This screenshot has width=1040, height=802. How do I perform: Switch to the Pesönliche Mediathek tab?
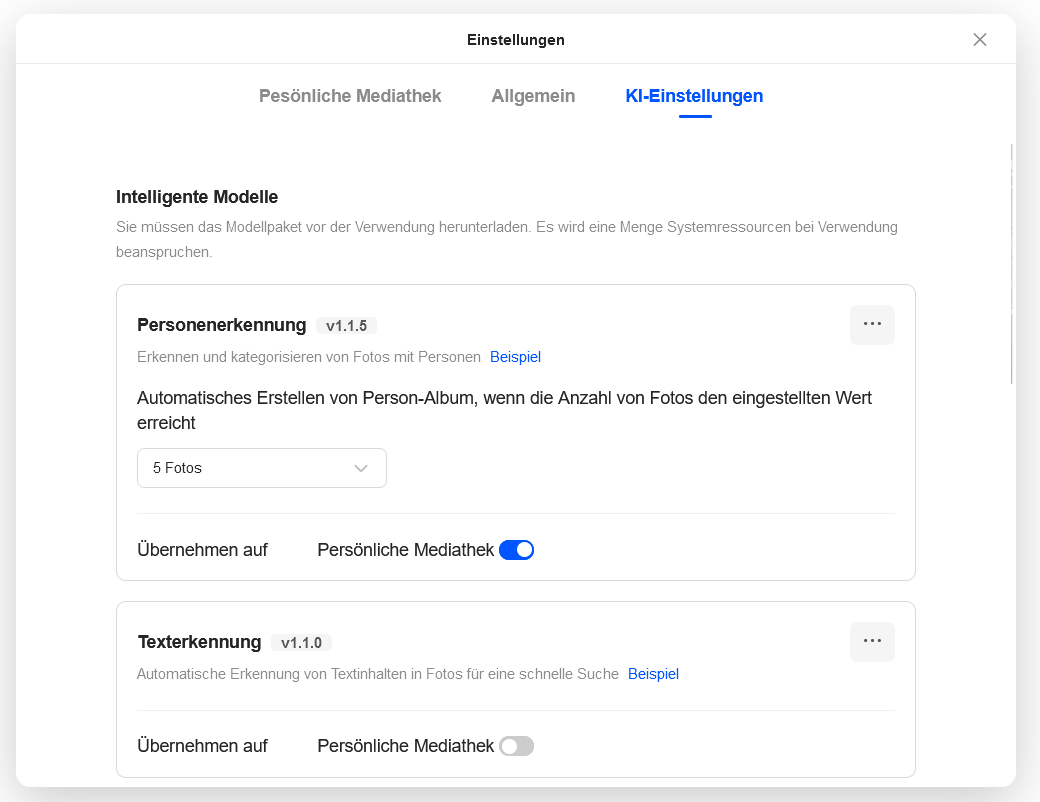click(350, 96)
